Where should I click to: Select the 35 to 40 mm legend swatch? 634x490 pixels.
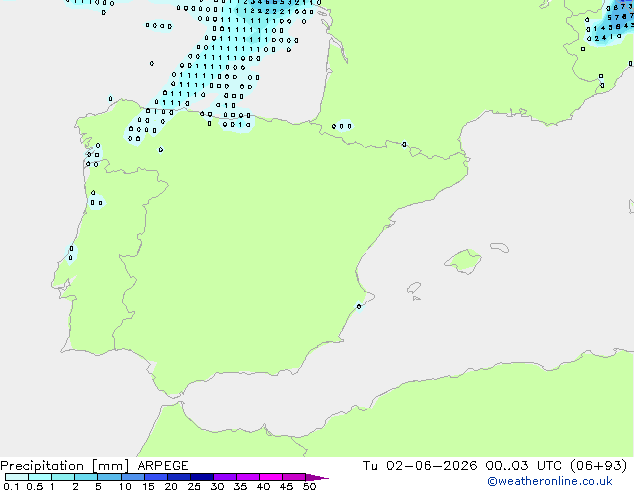[248, 477]
